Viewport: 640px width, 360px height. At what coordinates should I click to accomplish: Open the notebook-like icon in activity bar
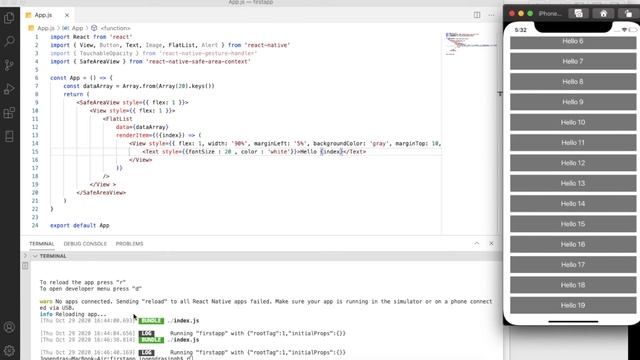point(9,136)
